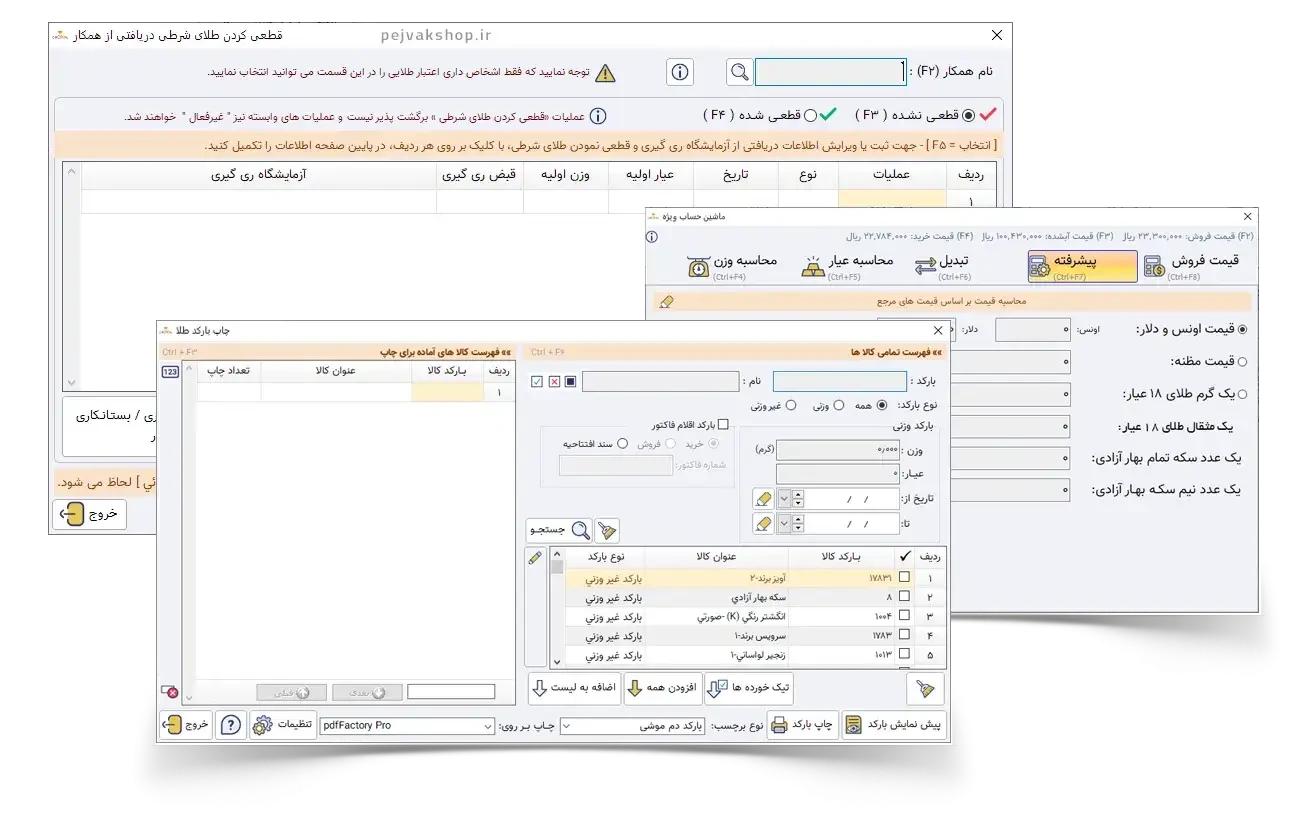Viewport: 1300px width, 814px height.
Task: Enable the بارکد اقلام فاکتور checkbox
Action: click(723, 424)
